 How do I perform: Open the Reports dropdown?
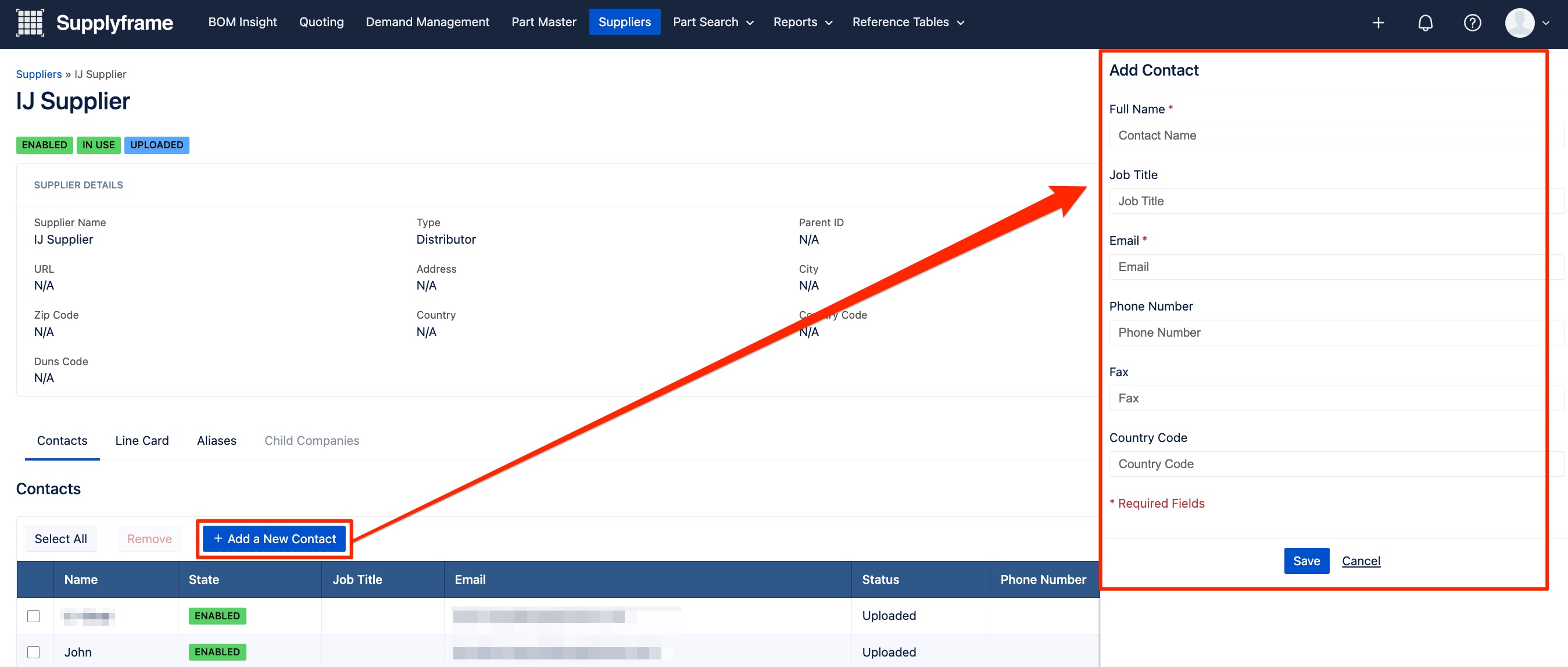point(802,22)
